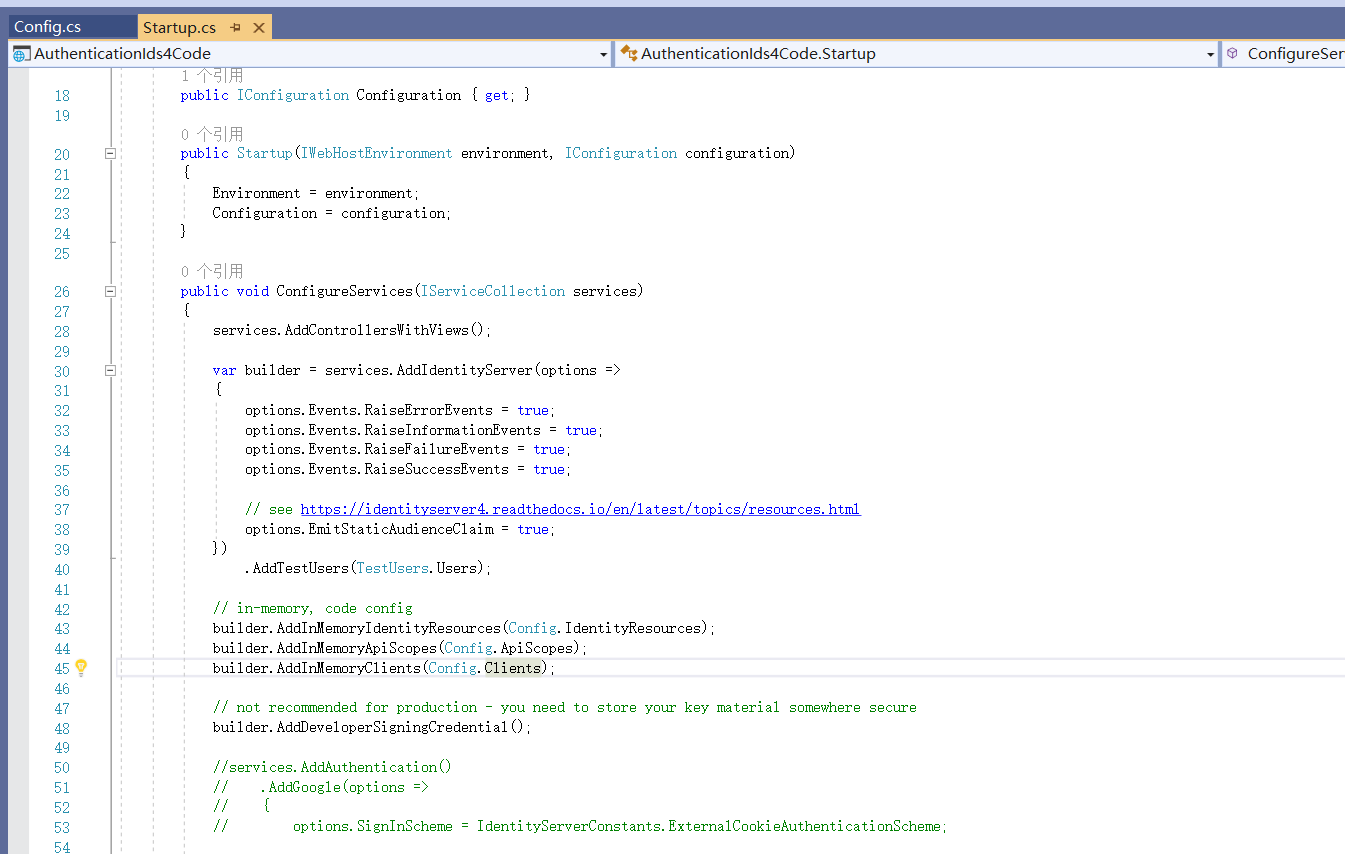This screenshot has width=1345, height=854.
Task: Click on TestUsers in AddTestUsers call
Action: (392, 568)
